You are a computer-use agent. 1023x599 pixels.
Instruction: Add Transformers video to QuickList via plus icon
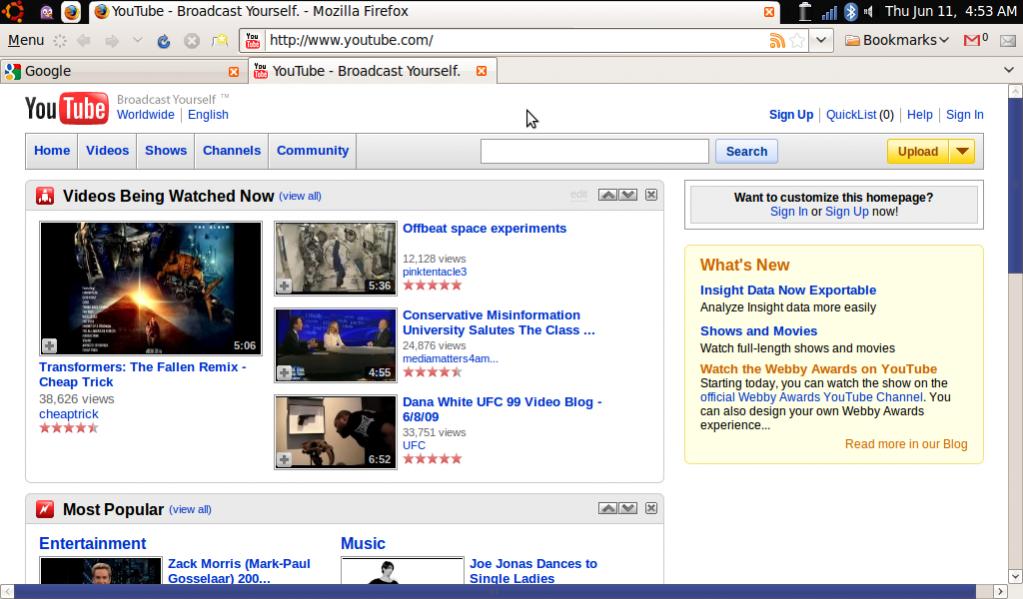[50, 345]
